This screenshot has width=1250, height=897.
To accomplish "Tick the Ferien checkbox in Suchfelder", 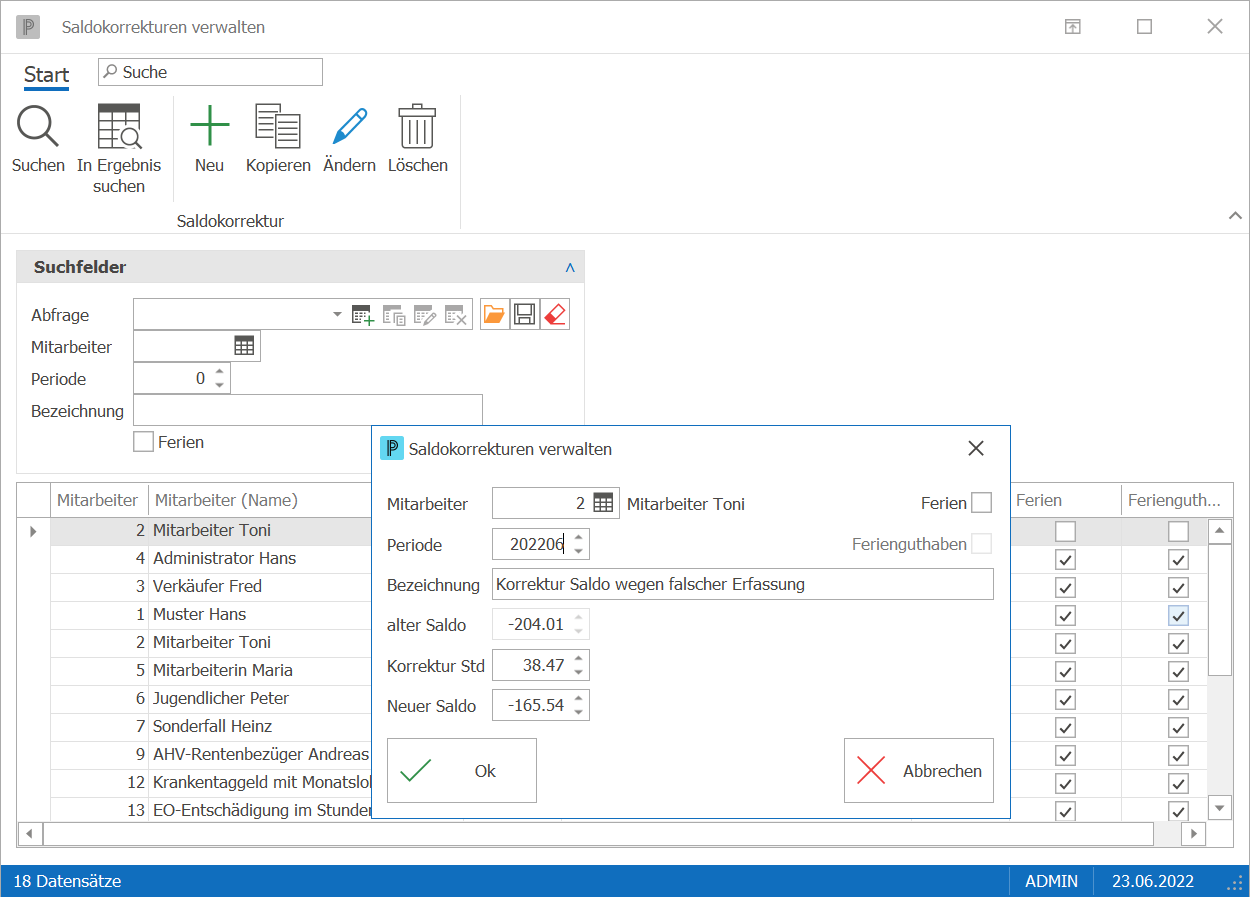I will click(143, 442).
